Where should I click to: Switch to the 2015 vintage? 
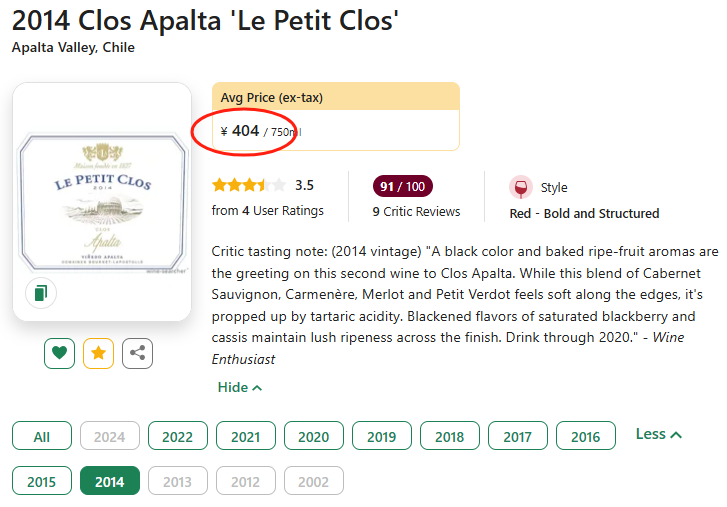41,482
